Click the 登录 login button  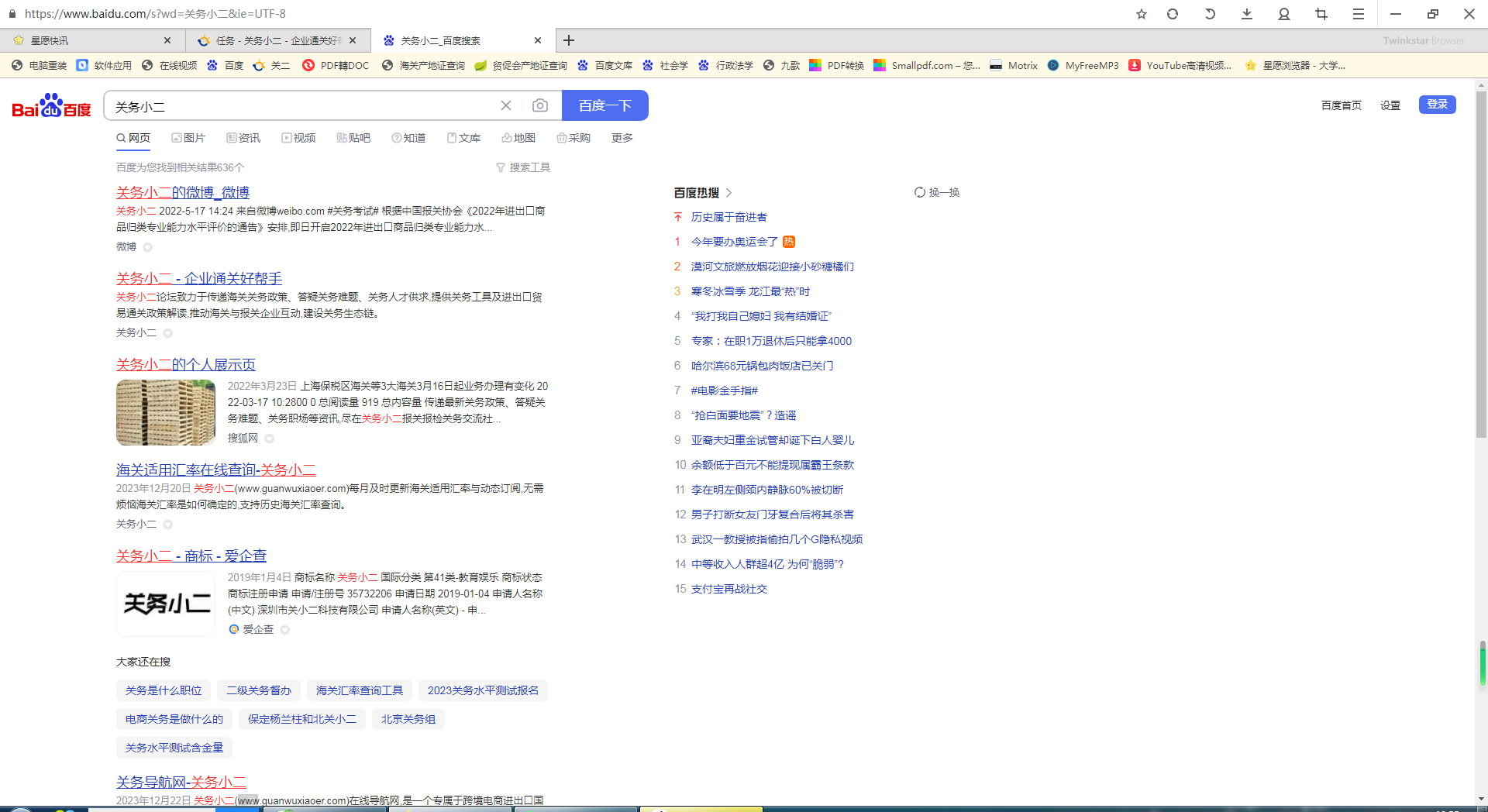1438,105
